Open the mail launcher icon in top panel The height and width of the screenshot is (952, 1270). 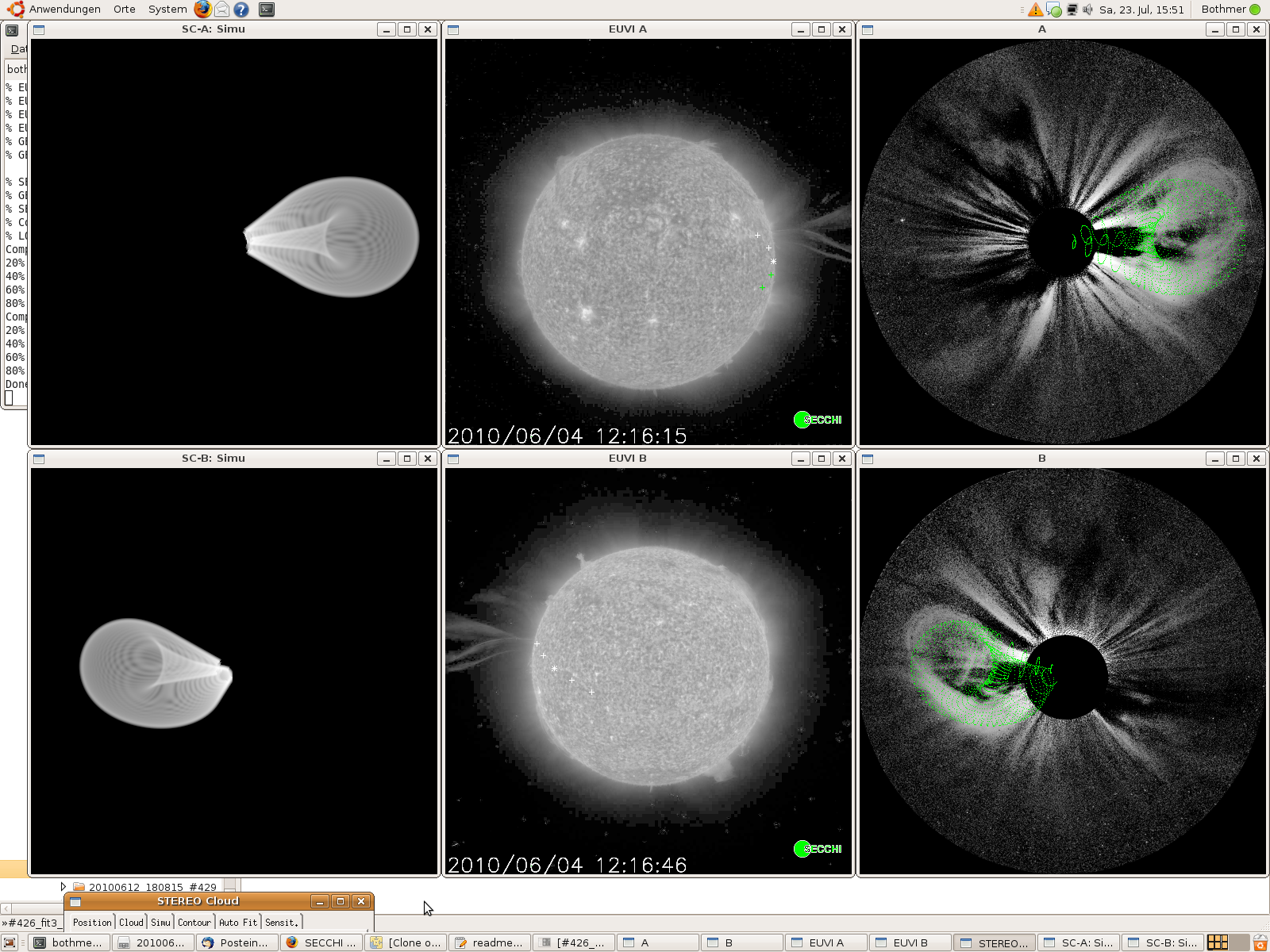click(222, 10)
